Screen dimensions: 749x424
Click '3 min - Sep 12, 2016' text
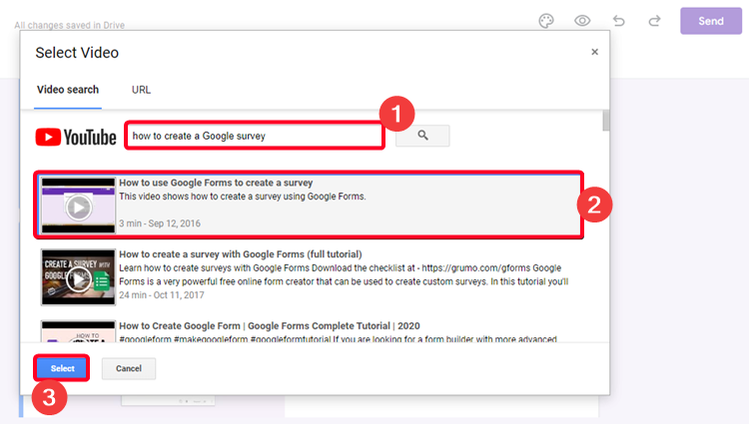(x=160, y=223)
